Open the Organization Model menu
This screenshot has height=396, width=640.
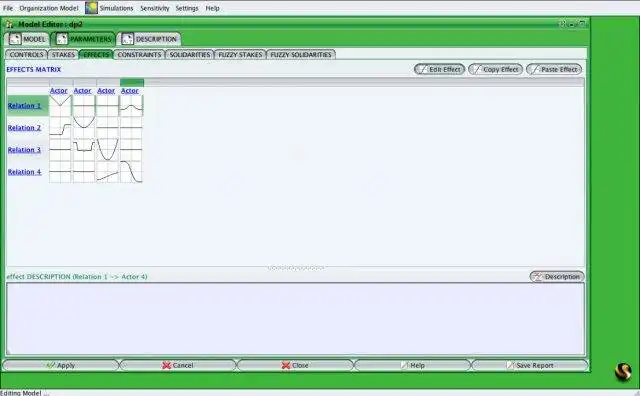[49, 8]
